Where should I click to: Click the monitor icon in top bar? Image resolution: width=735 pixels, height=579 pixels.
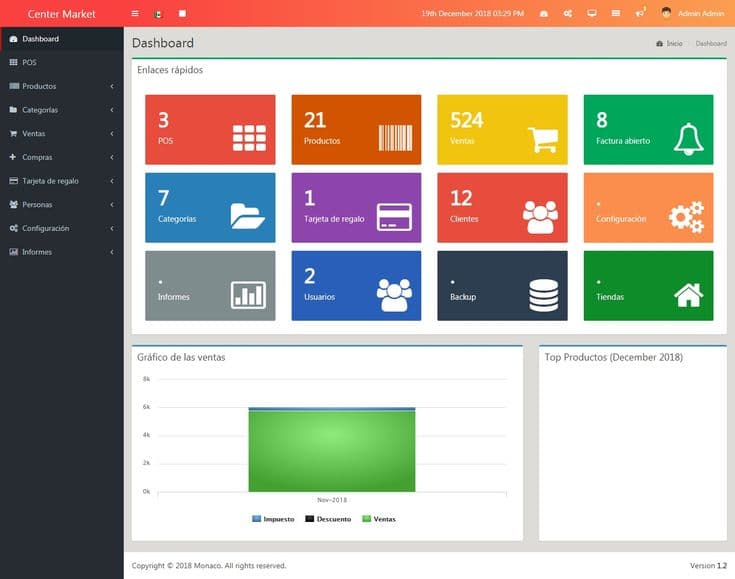[592, 14]
